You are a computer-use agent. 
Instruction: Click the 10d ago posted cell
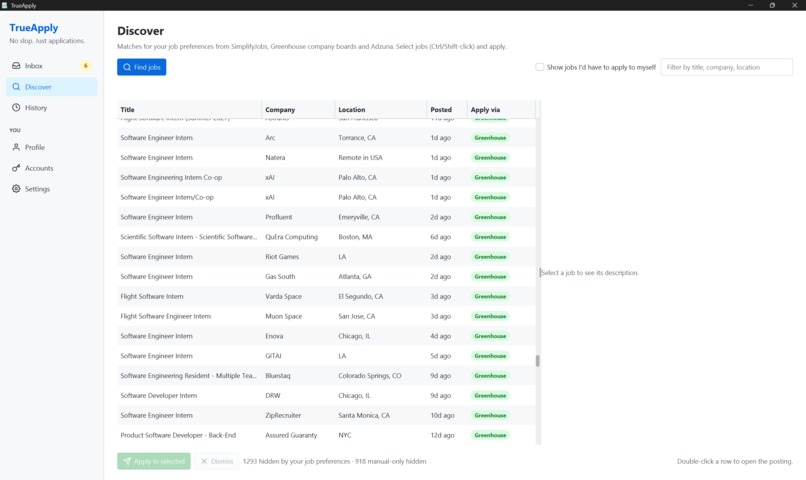click(x=442, y=415)
